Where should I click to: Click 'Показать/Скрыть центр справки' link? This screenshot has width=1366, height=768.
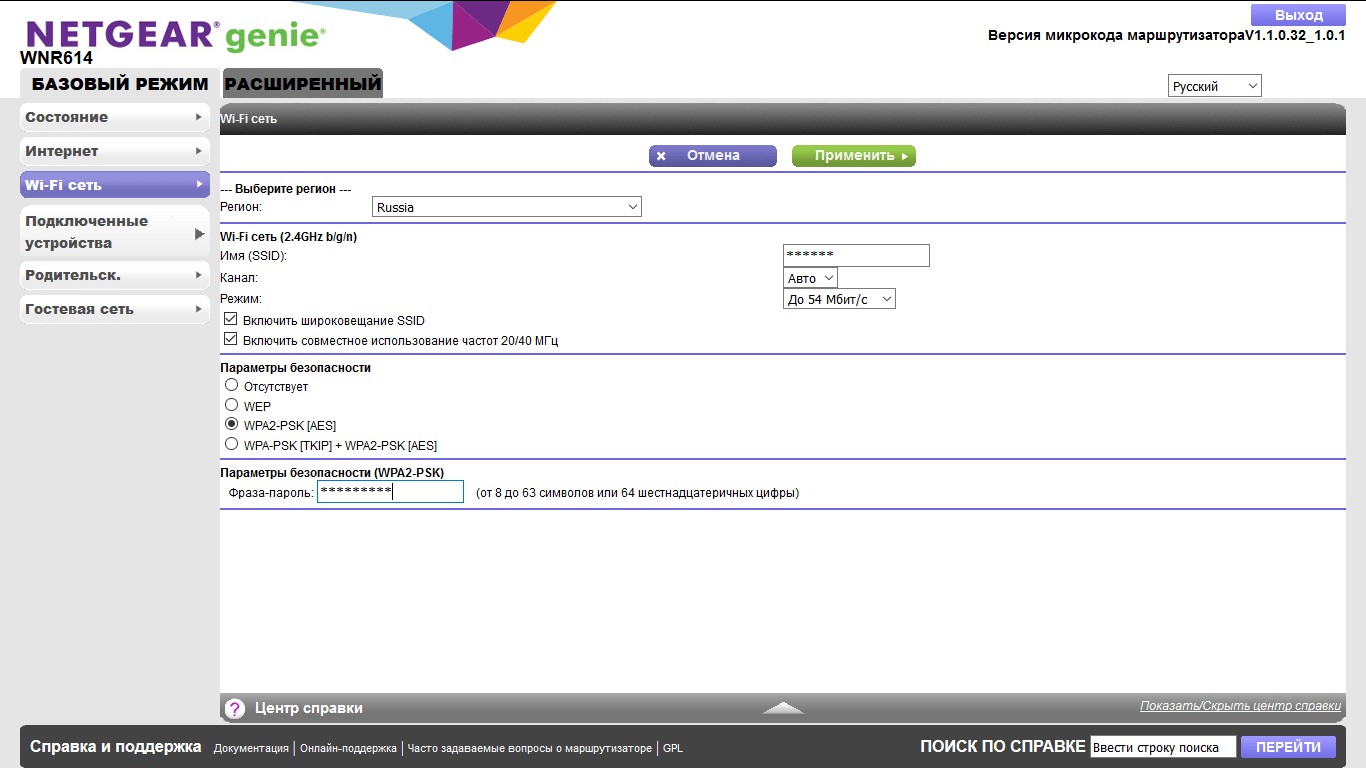(1240, 706)
